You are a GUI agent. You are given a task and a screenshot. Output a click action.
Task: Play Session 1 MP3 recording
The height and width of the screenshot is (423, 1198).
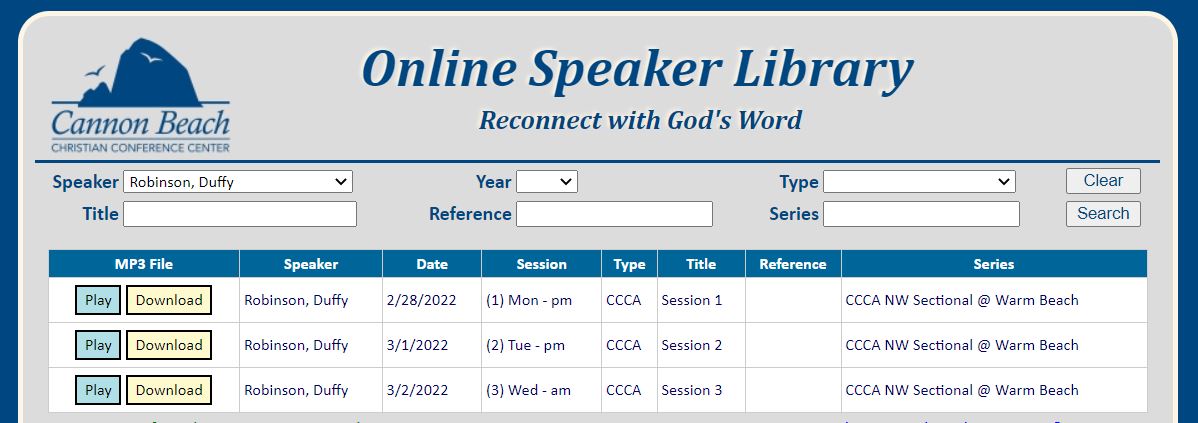point(98,300)
